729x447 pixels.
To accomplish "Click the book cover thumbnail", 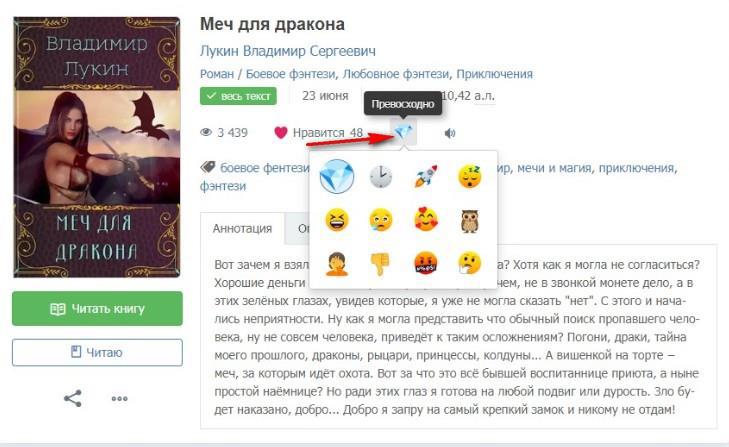I will tap(97, 147).
